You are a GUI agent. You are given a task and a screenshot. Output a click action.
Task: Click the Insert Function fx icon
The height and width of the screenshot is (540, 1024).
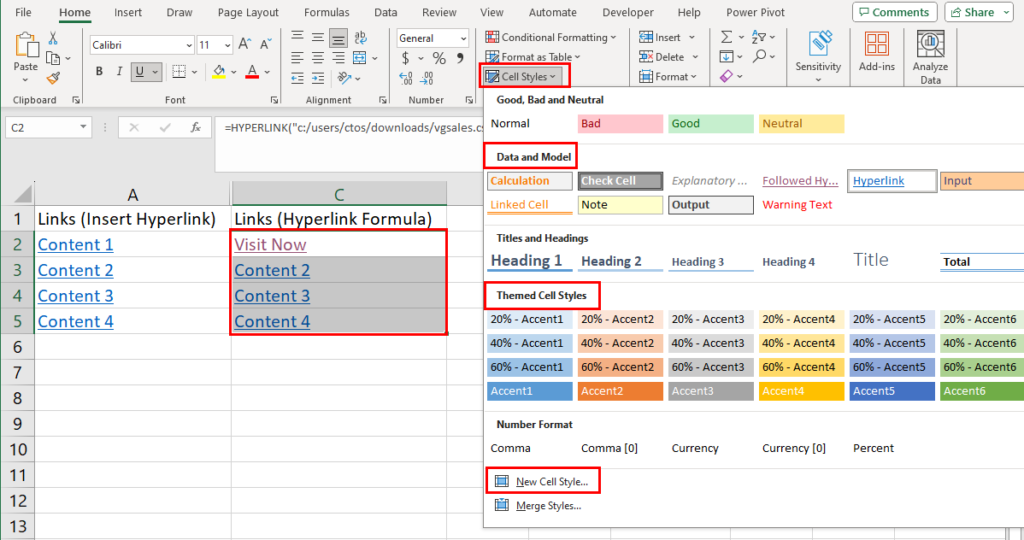195,127
